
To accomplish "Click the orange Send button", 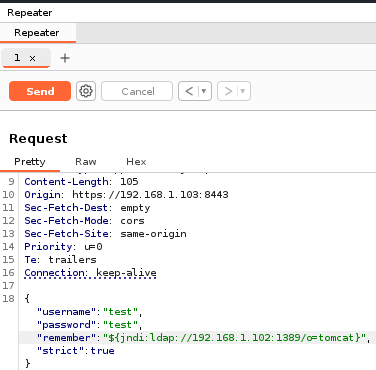I will (40, 91).
